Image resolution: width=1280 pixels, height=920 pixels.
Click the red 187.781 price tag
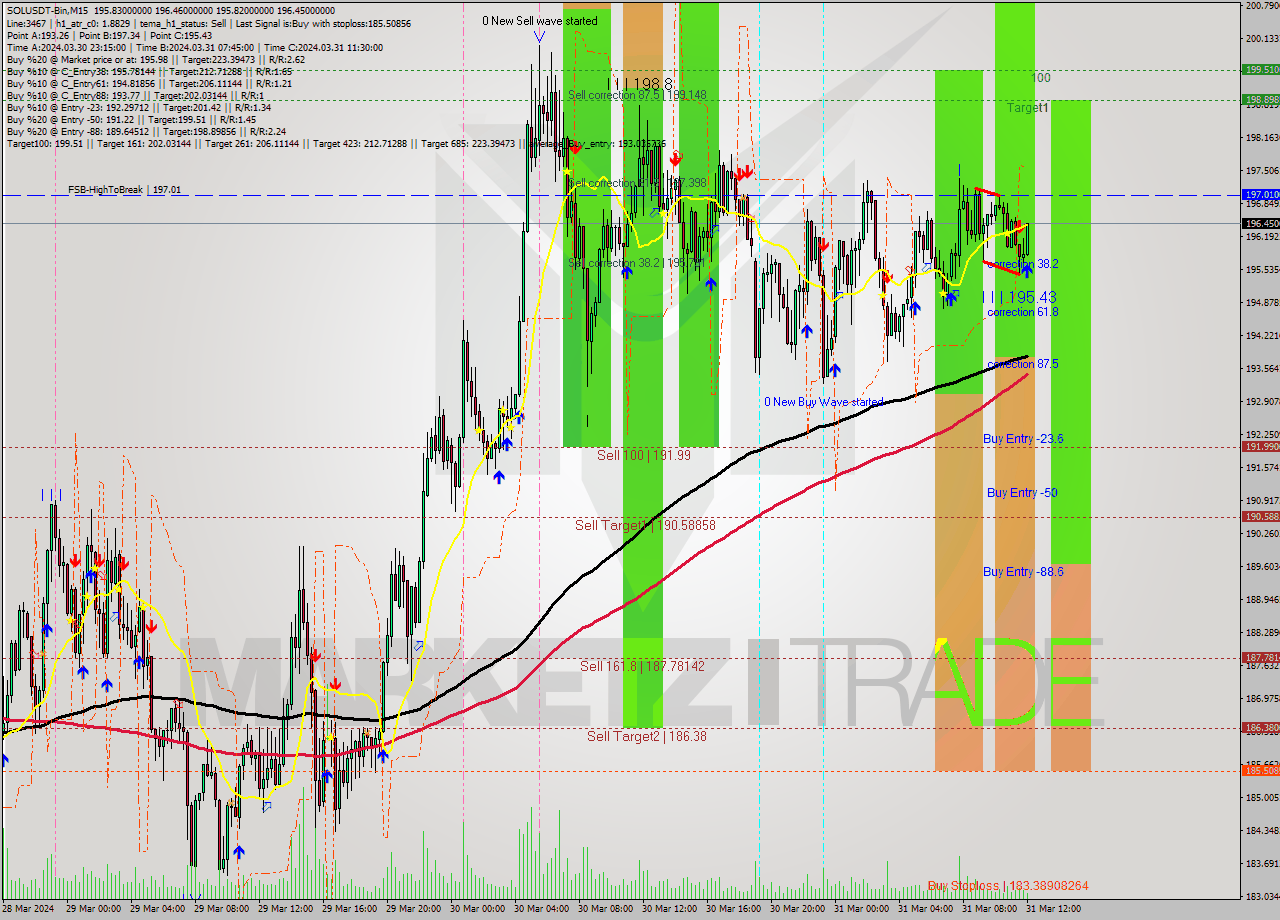pyautogui.click(x=1261, y=657)
